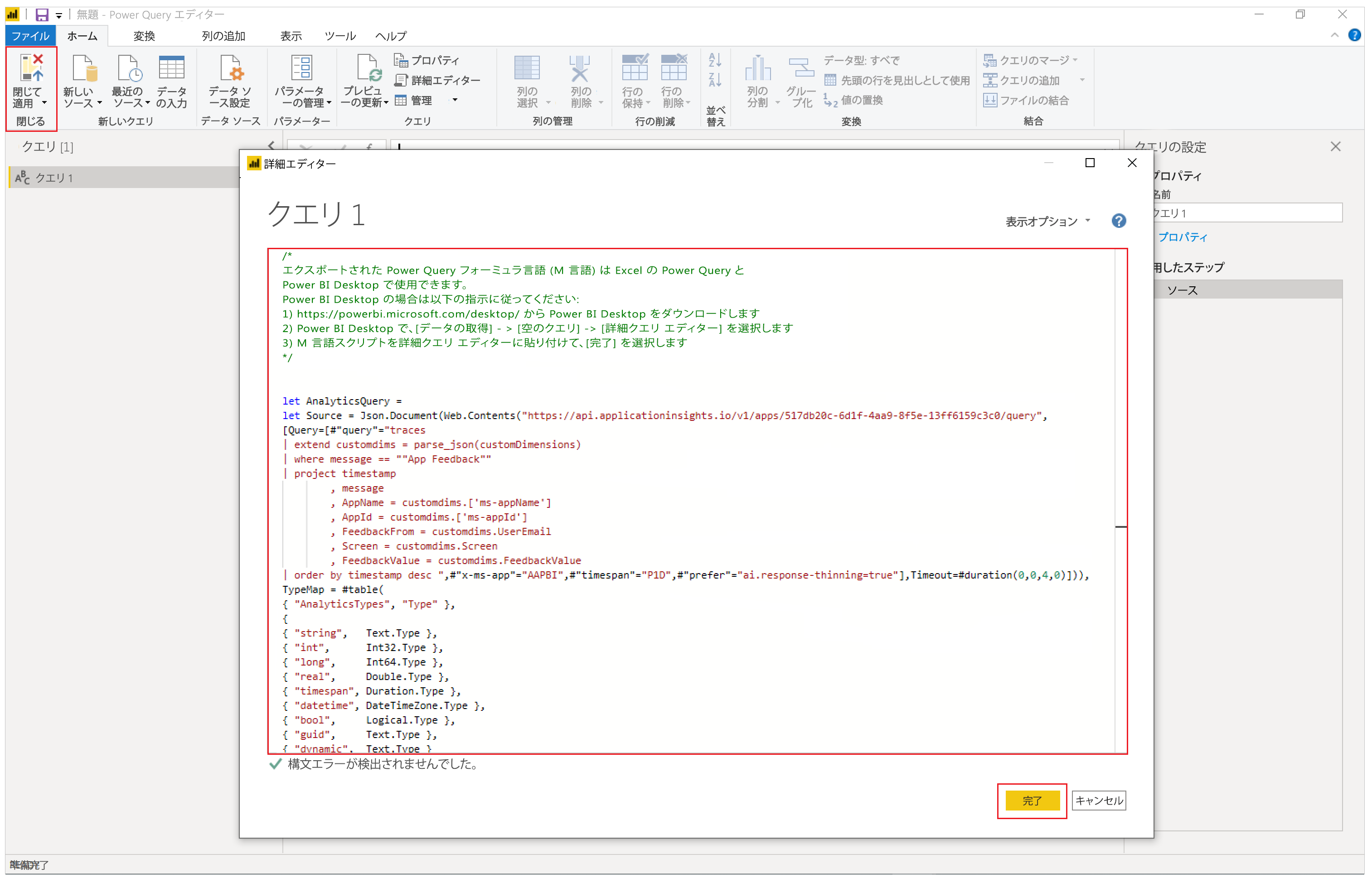
Task: Switch to the 列の追加 tab
Action: pyautogui.click(x=223, y=35)
